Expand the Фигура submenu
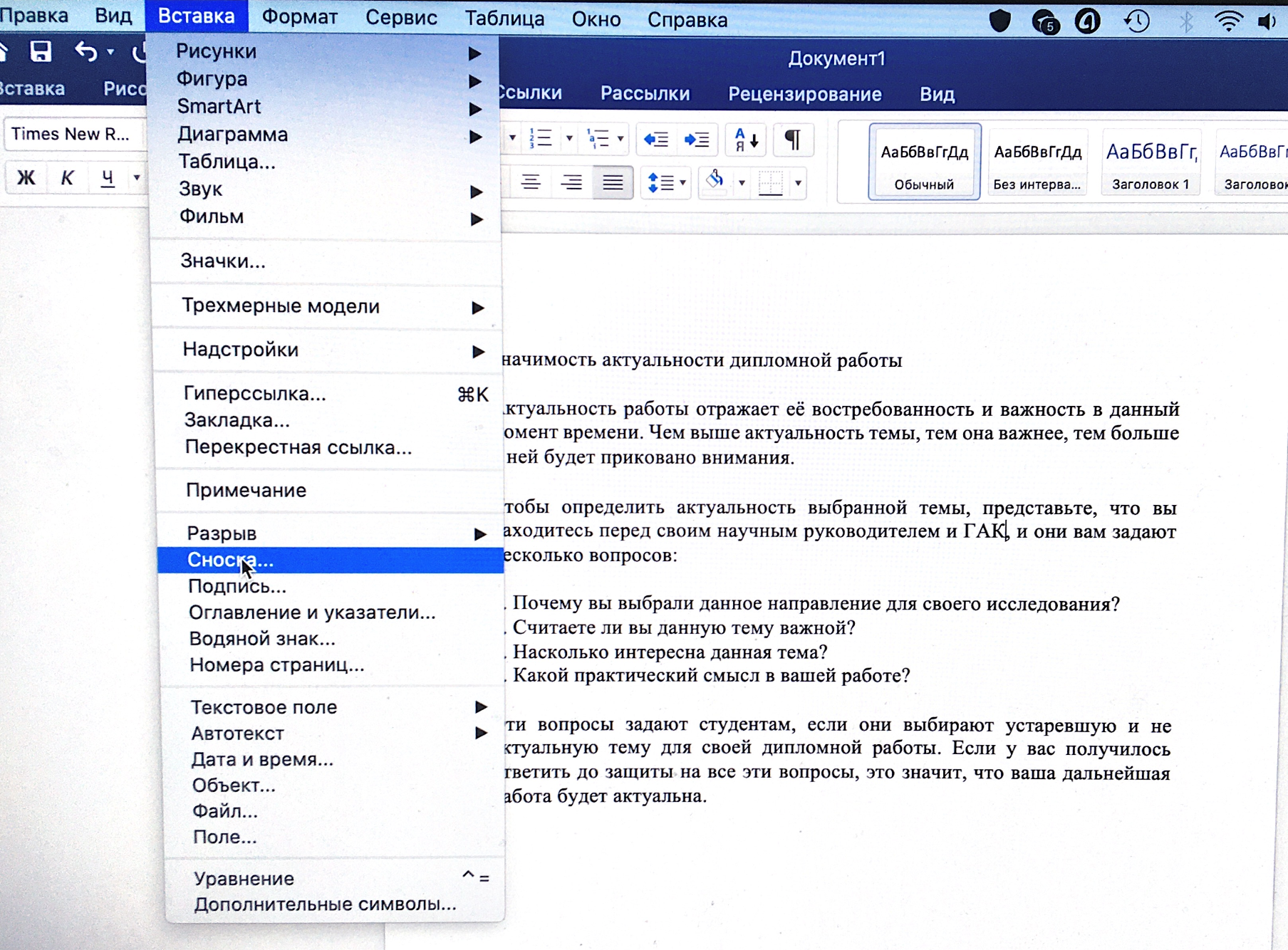The height and width of the screenshot is (950, 1288). 326,79
